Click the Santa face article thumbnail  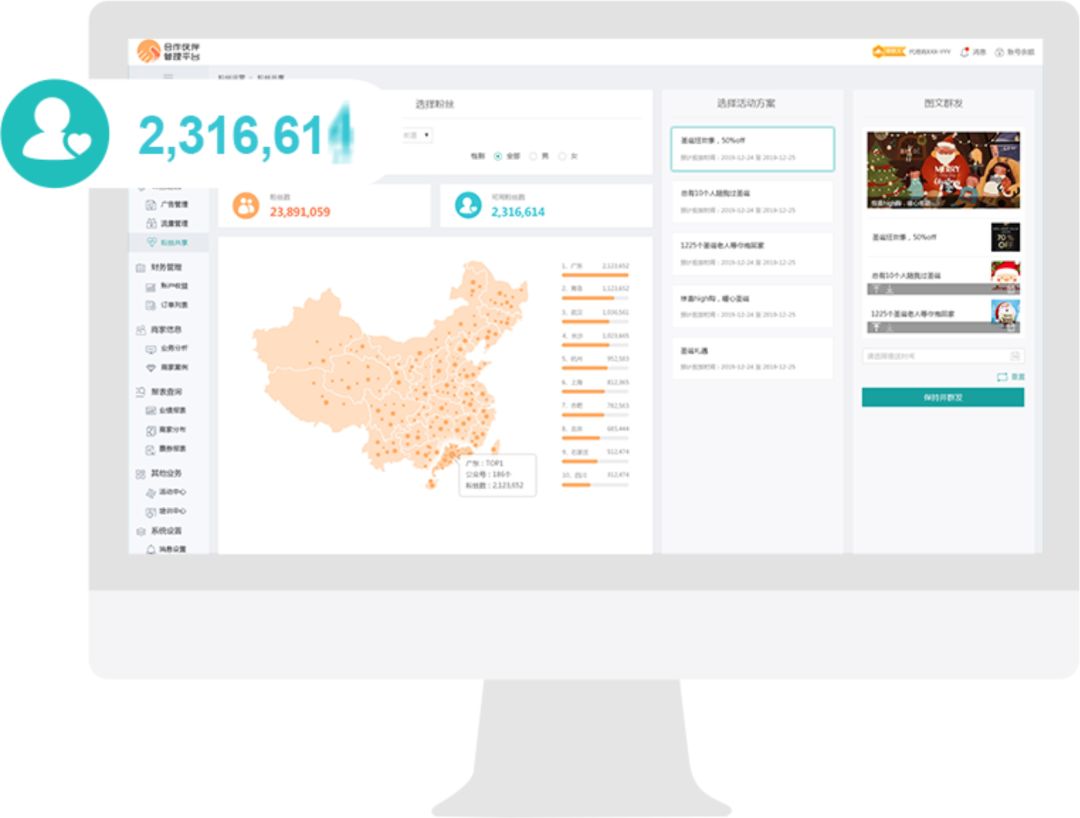tap(1006, 276)
